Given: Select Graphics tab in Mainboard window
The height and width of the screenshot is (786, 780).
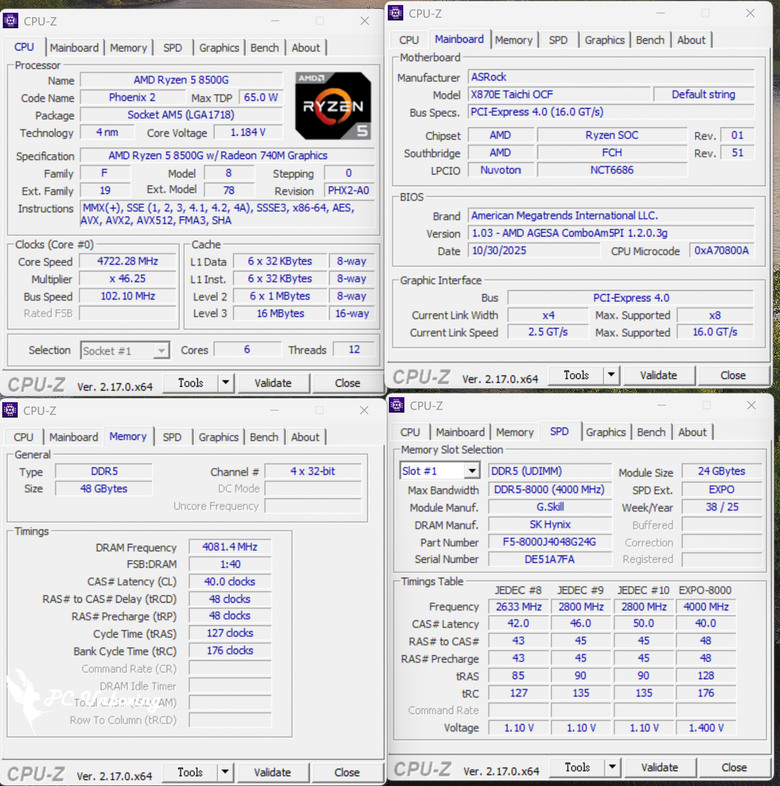Looking at the screenshot, I should (x=605, y=40).
